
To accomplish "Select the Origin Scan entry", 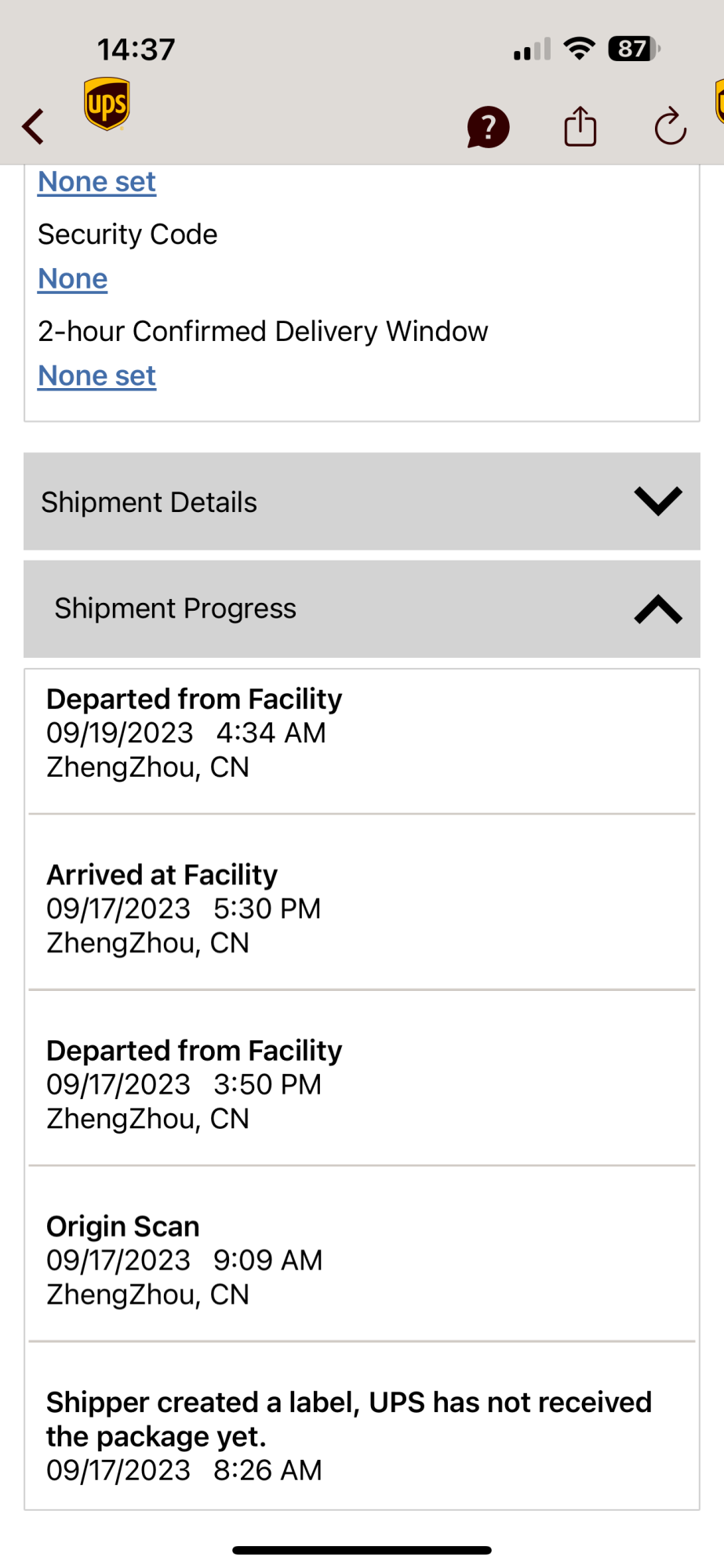I will click(362, 1260).
